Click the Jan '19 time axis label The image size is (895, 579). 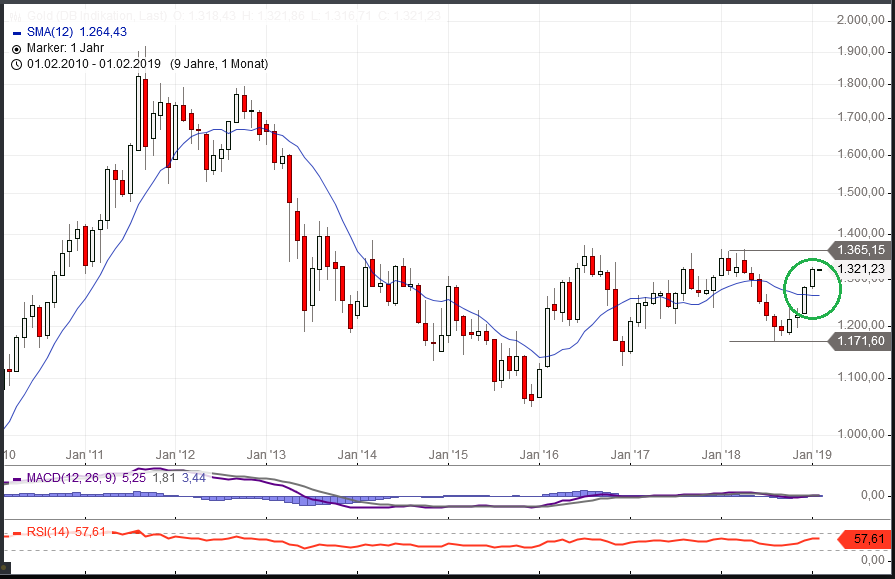812,455
